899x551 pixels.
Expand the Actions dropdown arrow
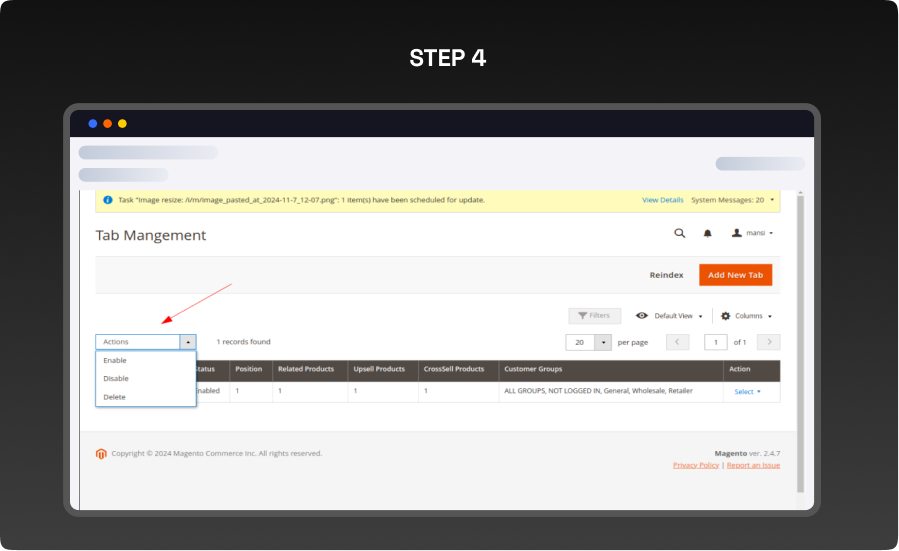coord(187,342)
